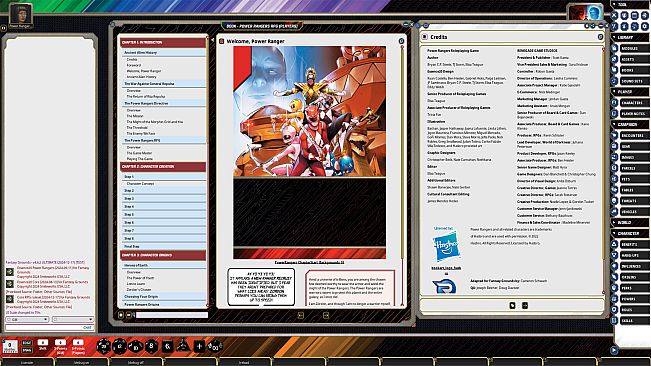Open the chat mode dropdown
Image resolution: width=651 pixels, height=366 pixels.
(27, 320)
